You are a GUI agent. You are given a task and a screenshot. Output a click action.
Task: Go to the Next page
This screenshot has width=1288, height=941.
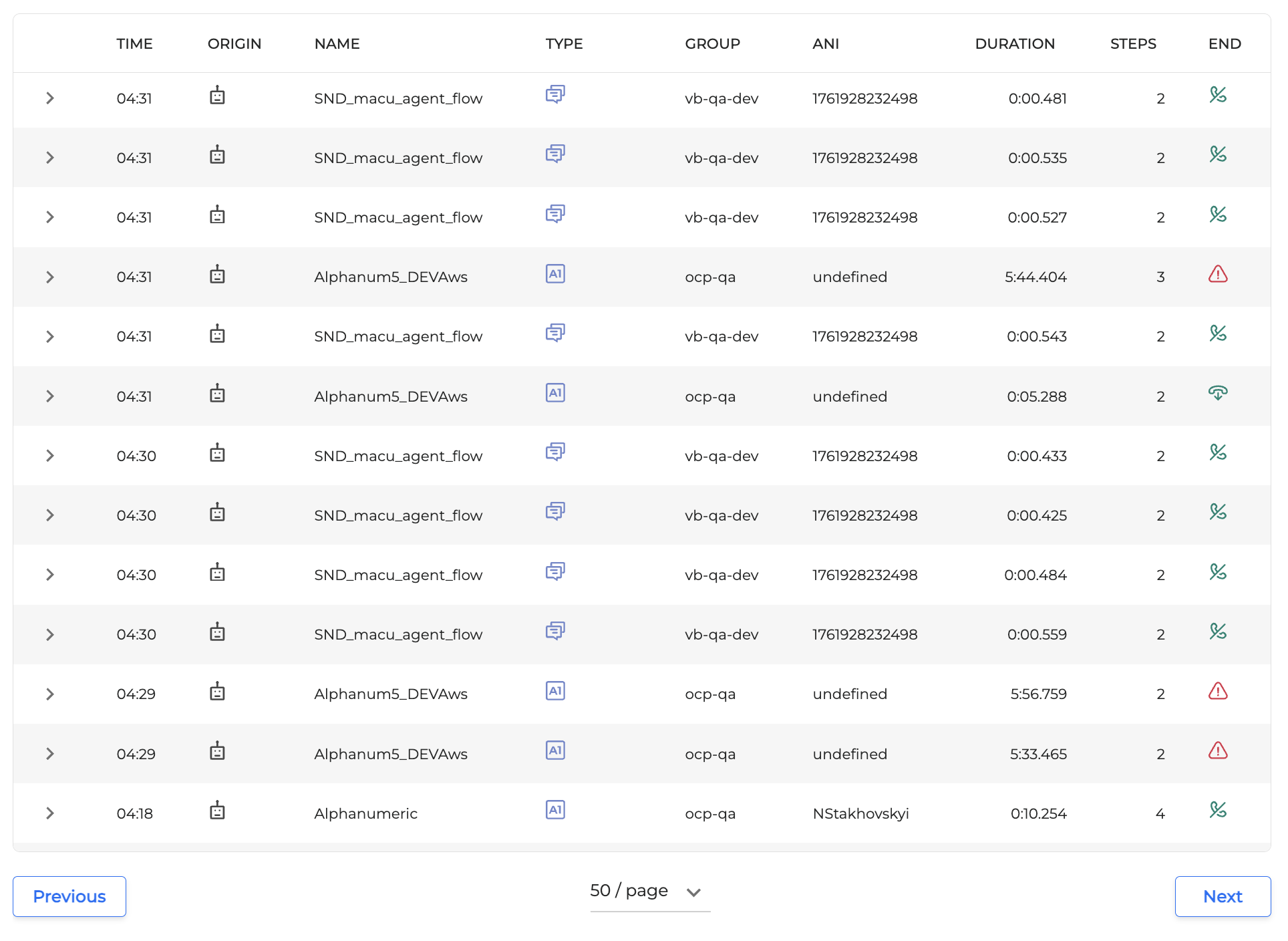click(1222, 896)
